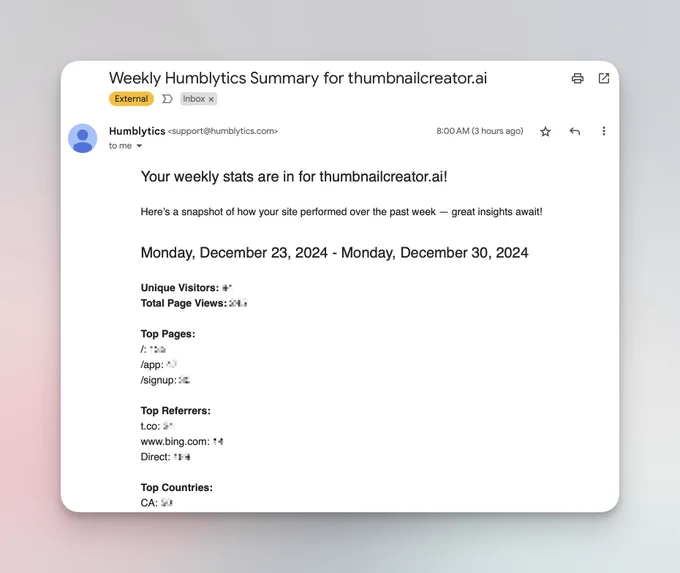
Task: Click the t.co referrer row
Action: (157, 426)
